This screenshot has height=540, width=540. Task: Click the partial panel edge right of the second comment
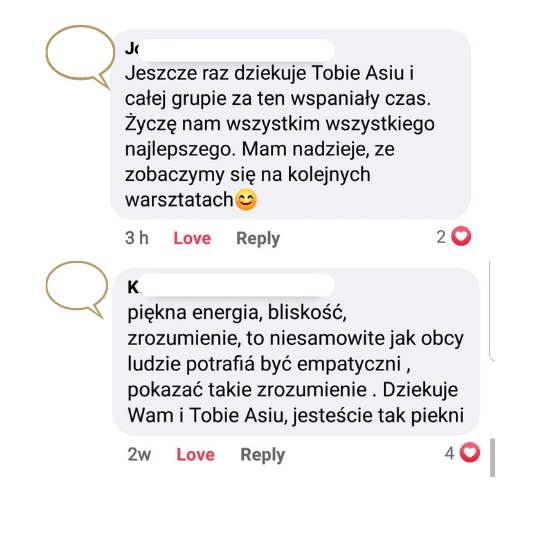tap(492, 311)
